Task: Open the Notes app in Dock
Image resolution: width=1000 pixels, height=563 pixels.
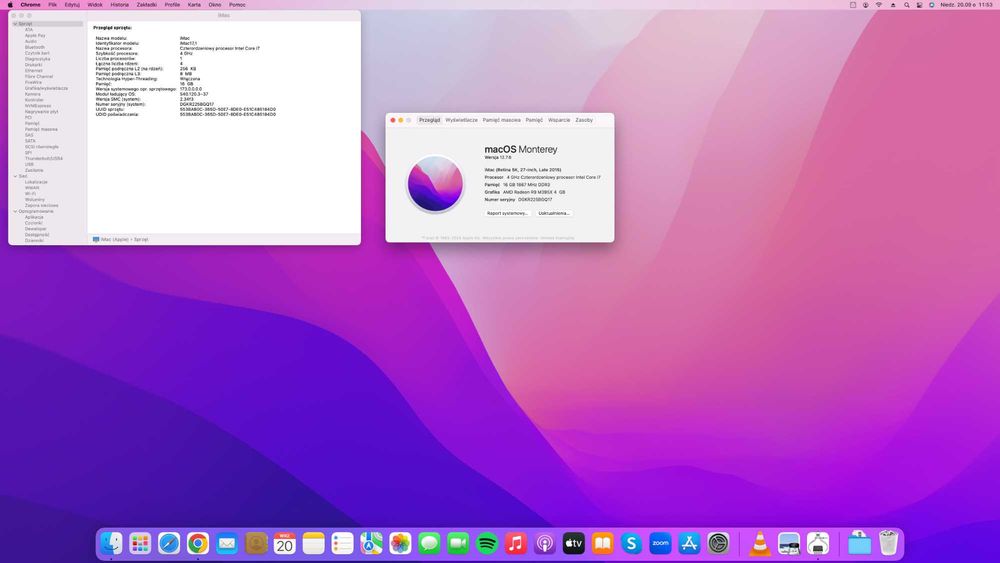Action: coord(314,543)
